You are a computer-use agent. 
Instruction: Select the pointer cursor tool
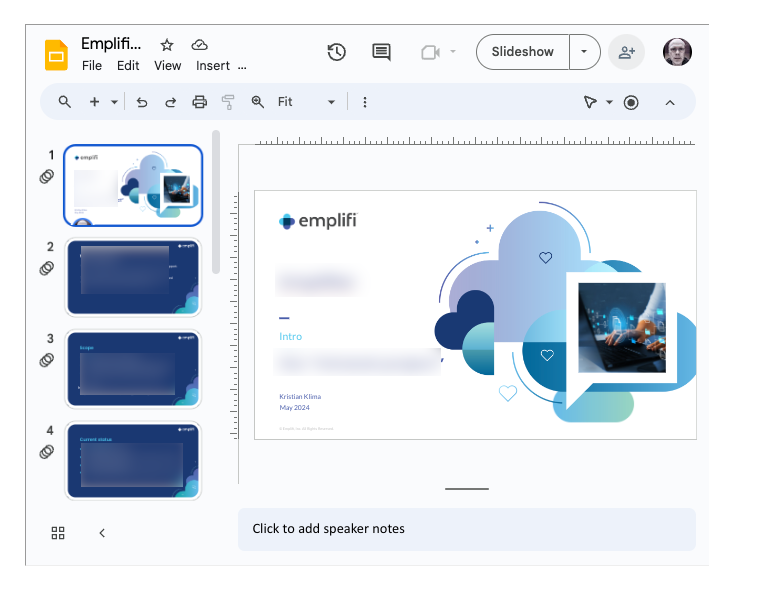[x=590, y=102]
